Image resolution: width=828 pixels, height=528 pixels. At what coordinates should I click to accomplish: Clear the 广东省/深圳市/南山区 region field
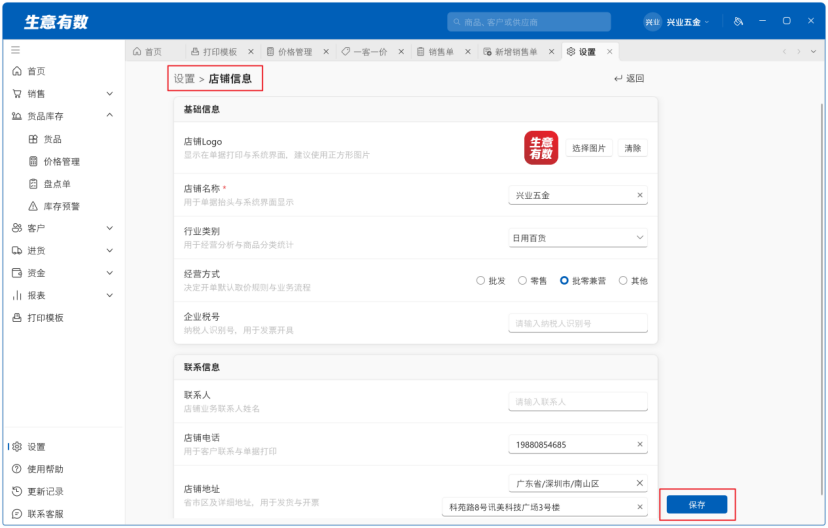tap(639, 483)
